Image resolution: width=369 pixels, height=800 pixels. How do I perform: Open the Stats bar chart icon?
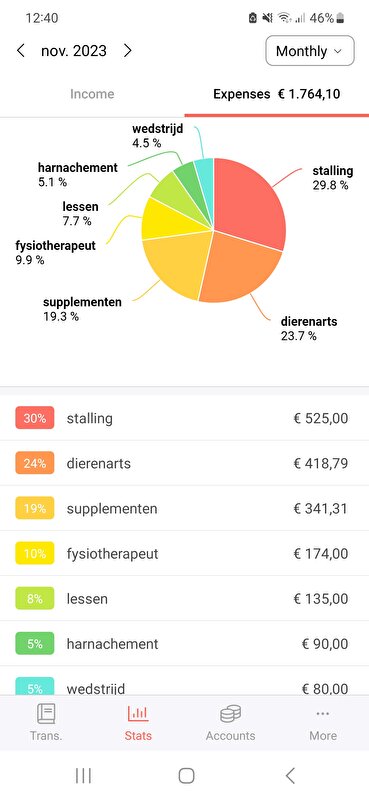point(138,713)
